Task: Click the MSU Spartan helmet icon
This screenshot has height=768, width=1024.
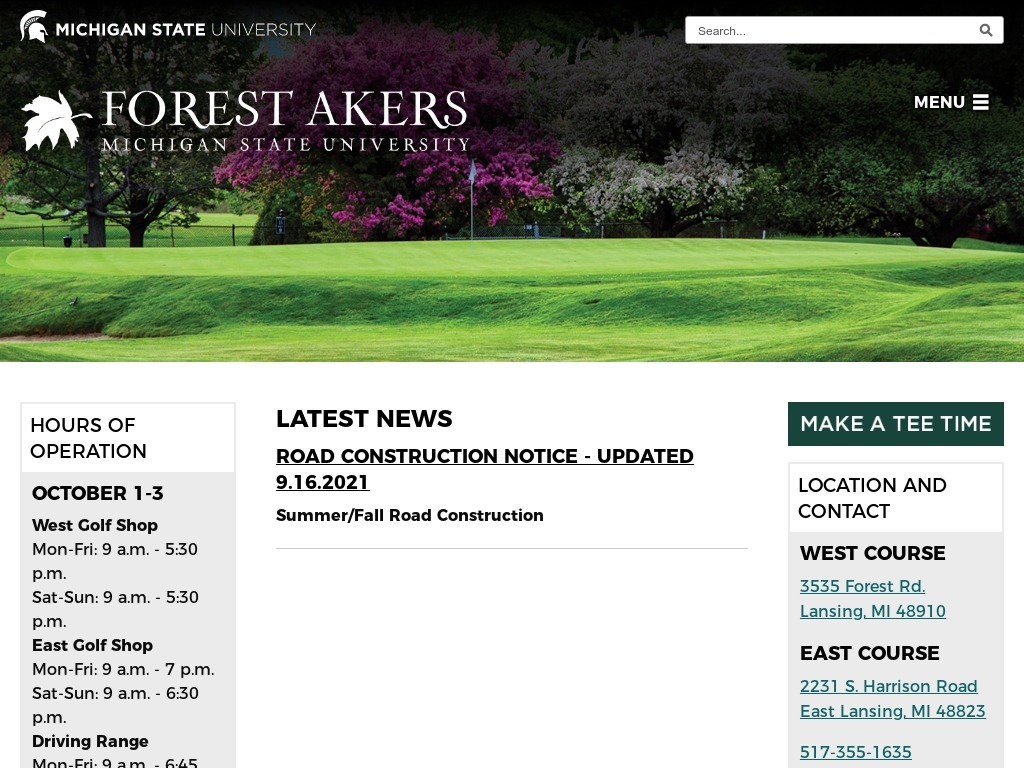Action: [33, 26]
